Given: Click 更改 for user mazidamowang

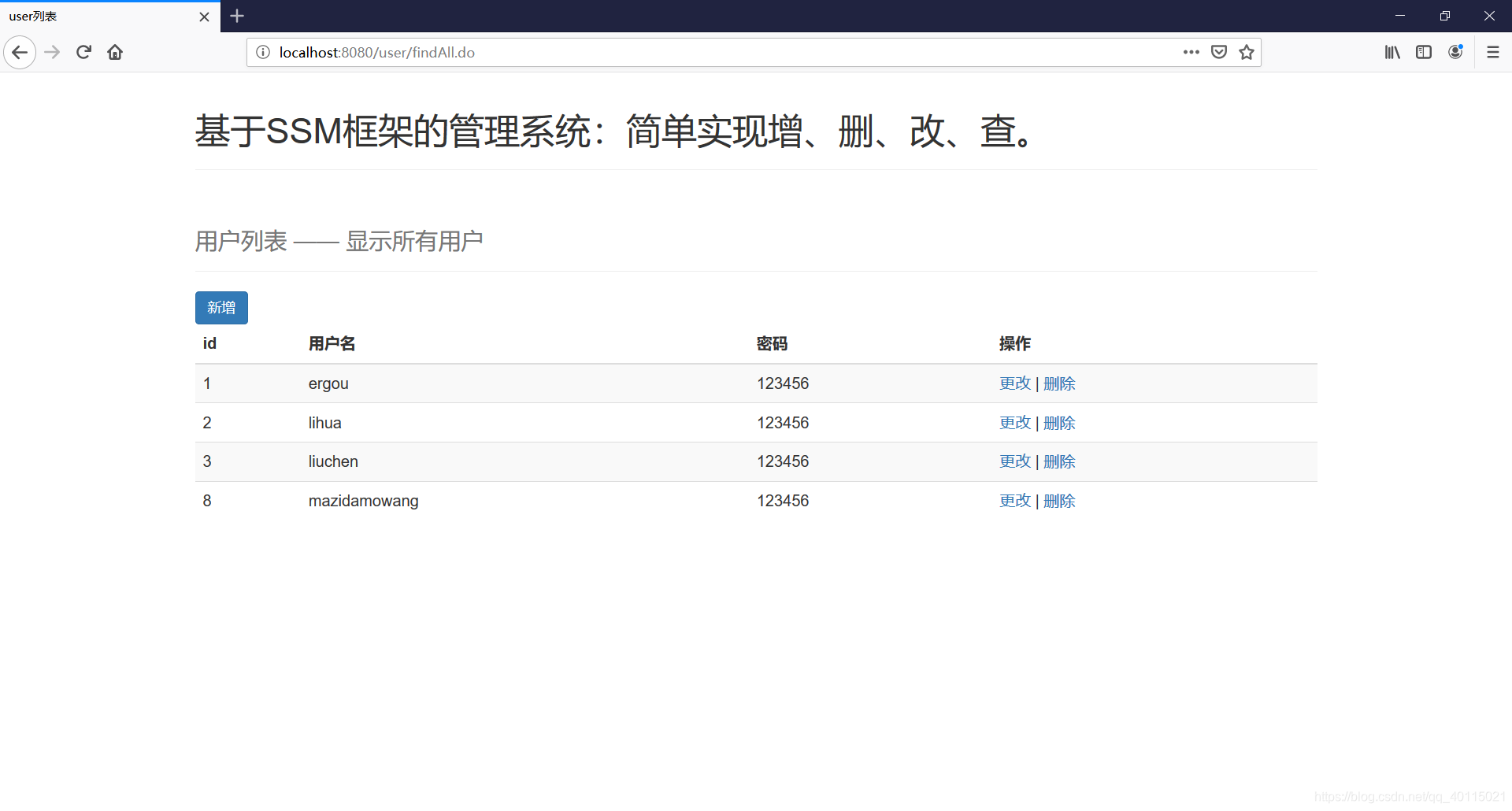Looking at the screenshot, I should pos(1015,501).
